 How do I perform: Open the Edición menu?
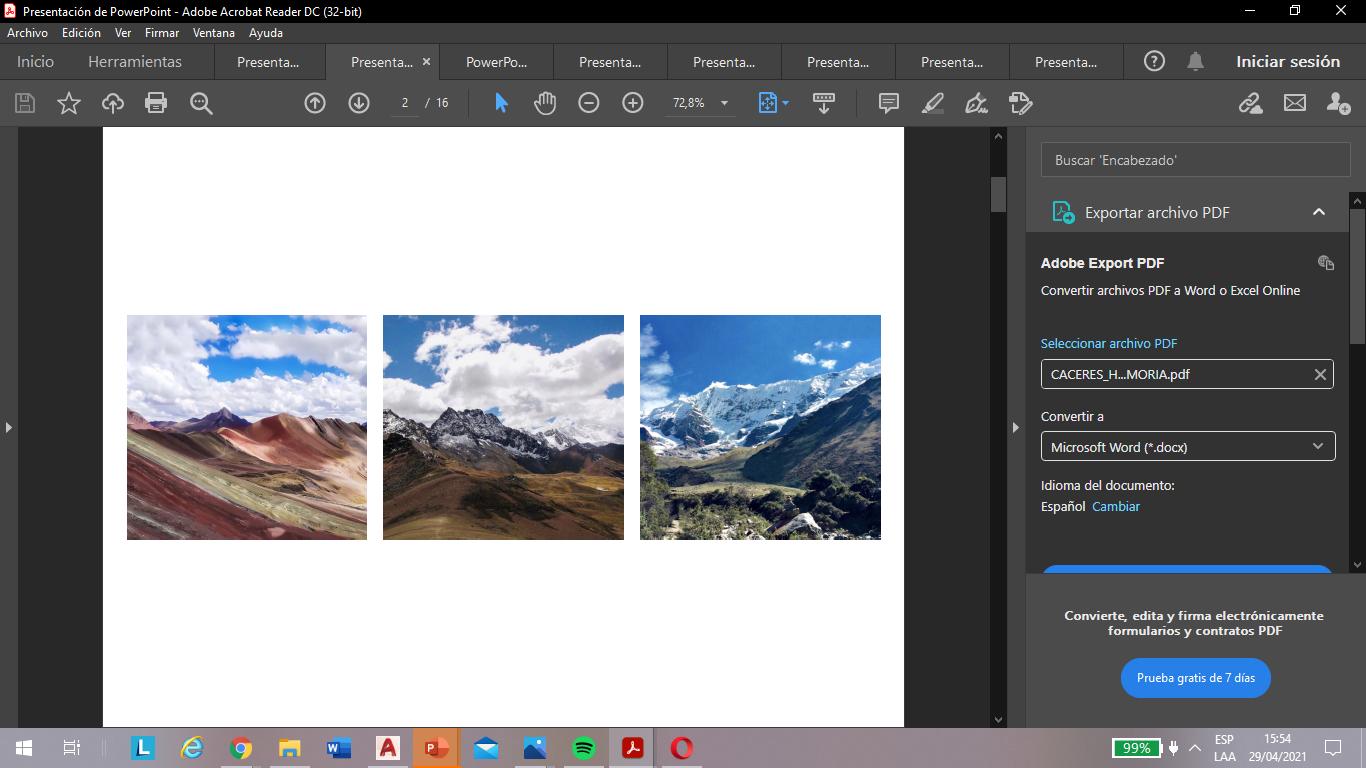(81, 33)
